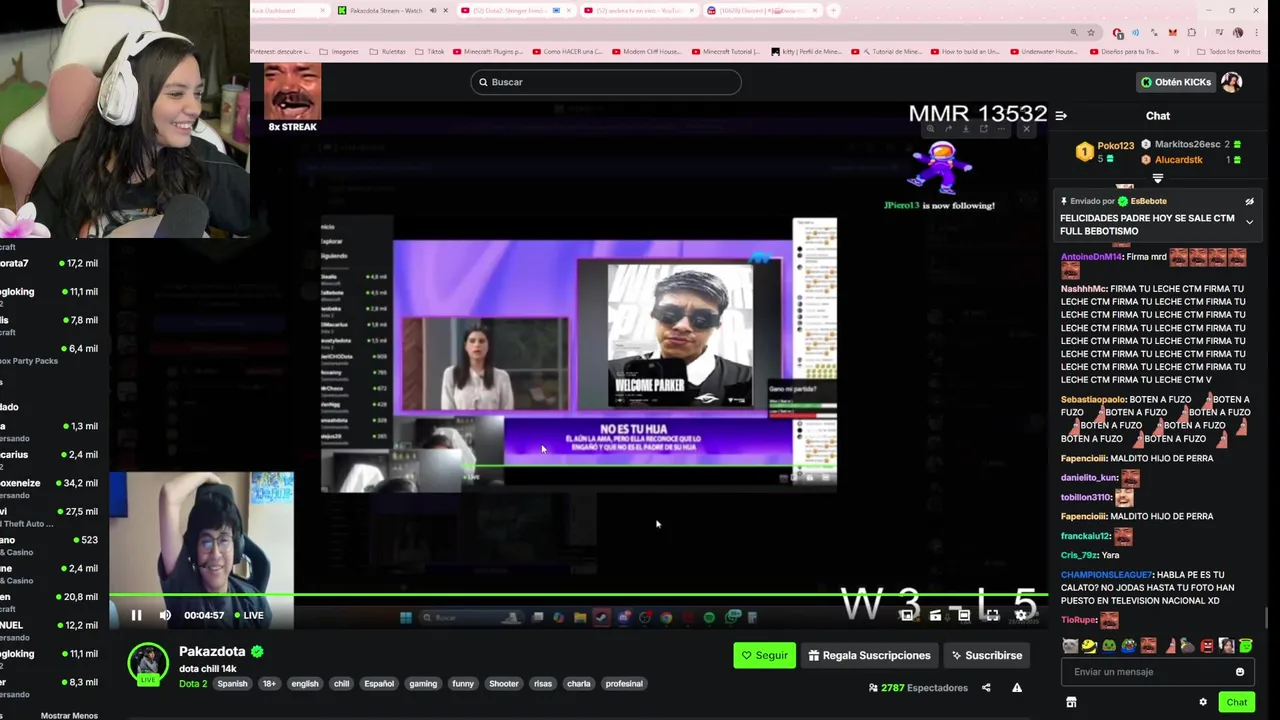Expand the pinned message chevron

pyautogui.click(x=1249, y=221)
